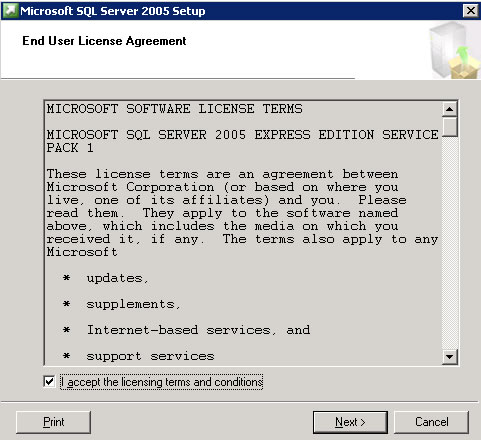Cancel the SQL Server setup

coord(431,422)
